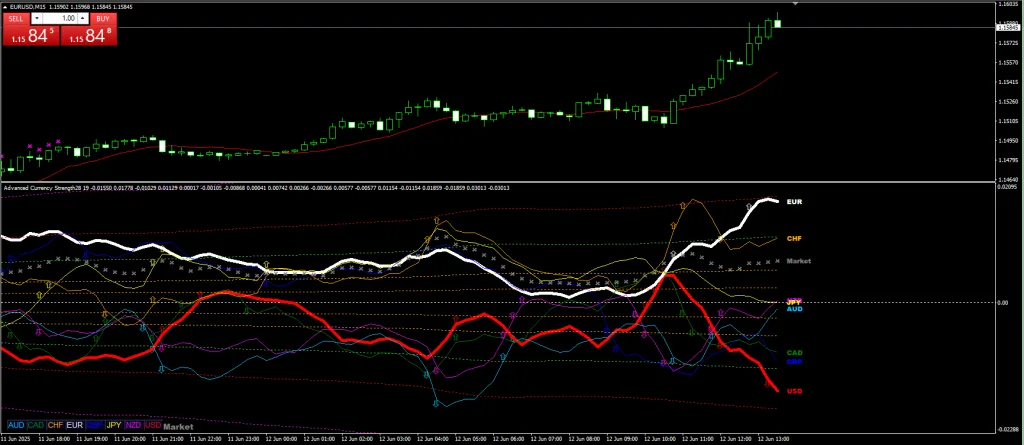
Task: Toggle the AUD currency button
Action: tap(16, 425)
